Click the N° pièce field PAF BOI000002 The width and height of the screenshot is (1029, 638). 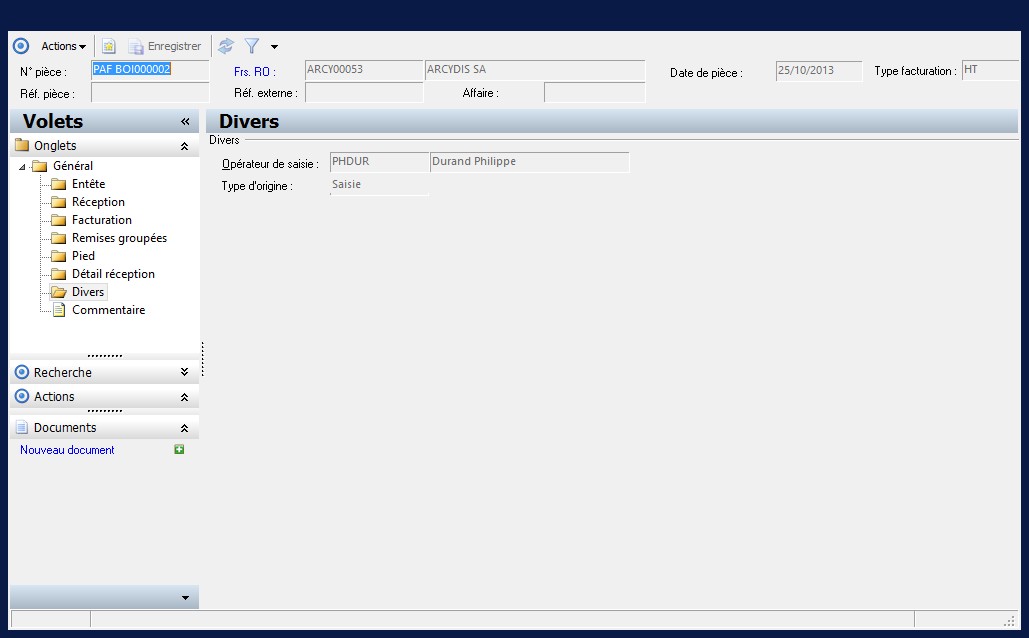tap(150, 70)
